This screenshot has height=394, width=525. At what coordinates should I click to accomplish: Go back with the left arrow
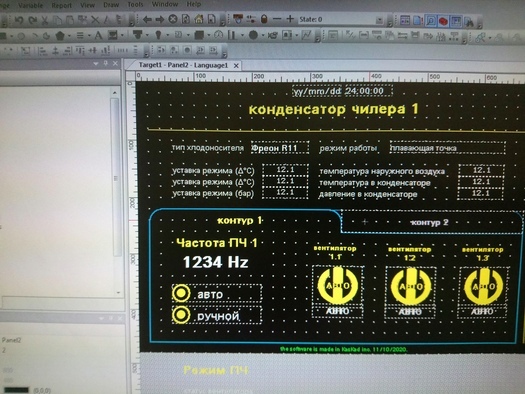click(147, 19)
